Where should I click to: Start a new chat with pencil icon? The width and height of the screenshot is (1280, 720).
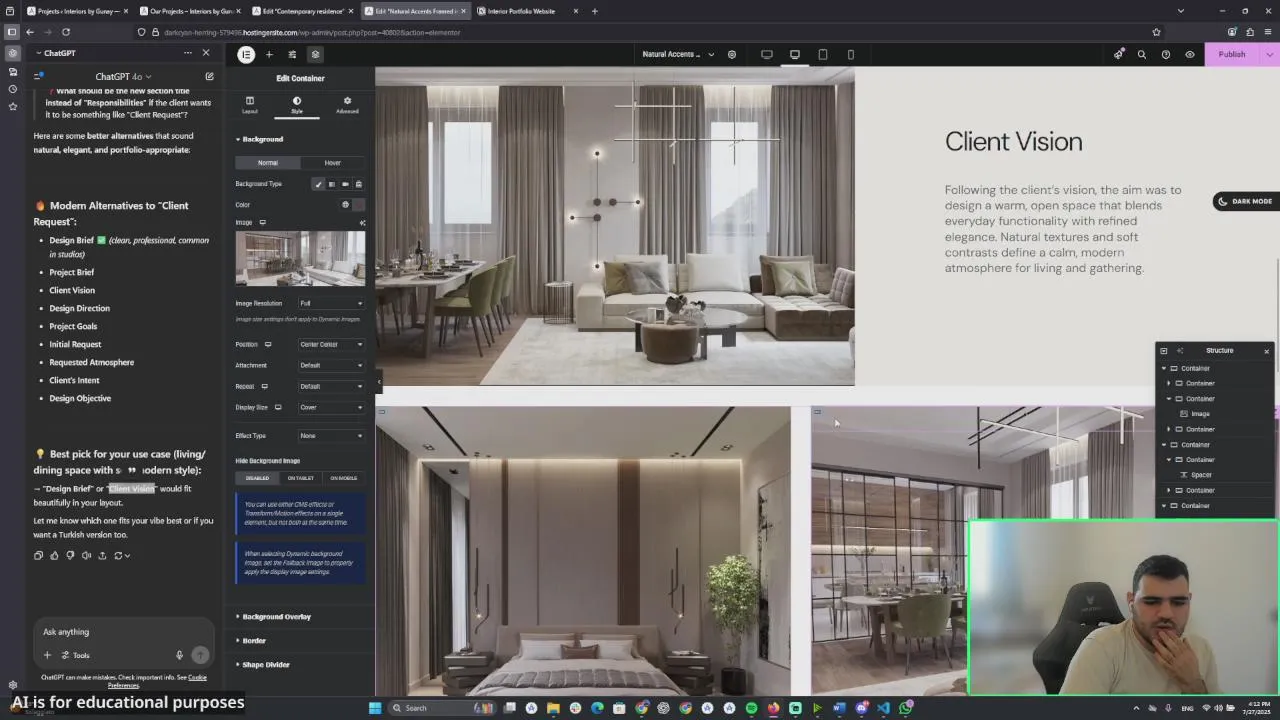pos(209,76)
